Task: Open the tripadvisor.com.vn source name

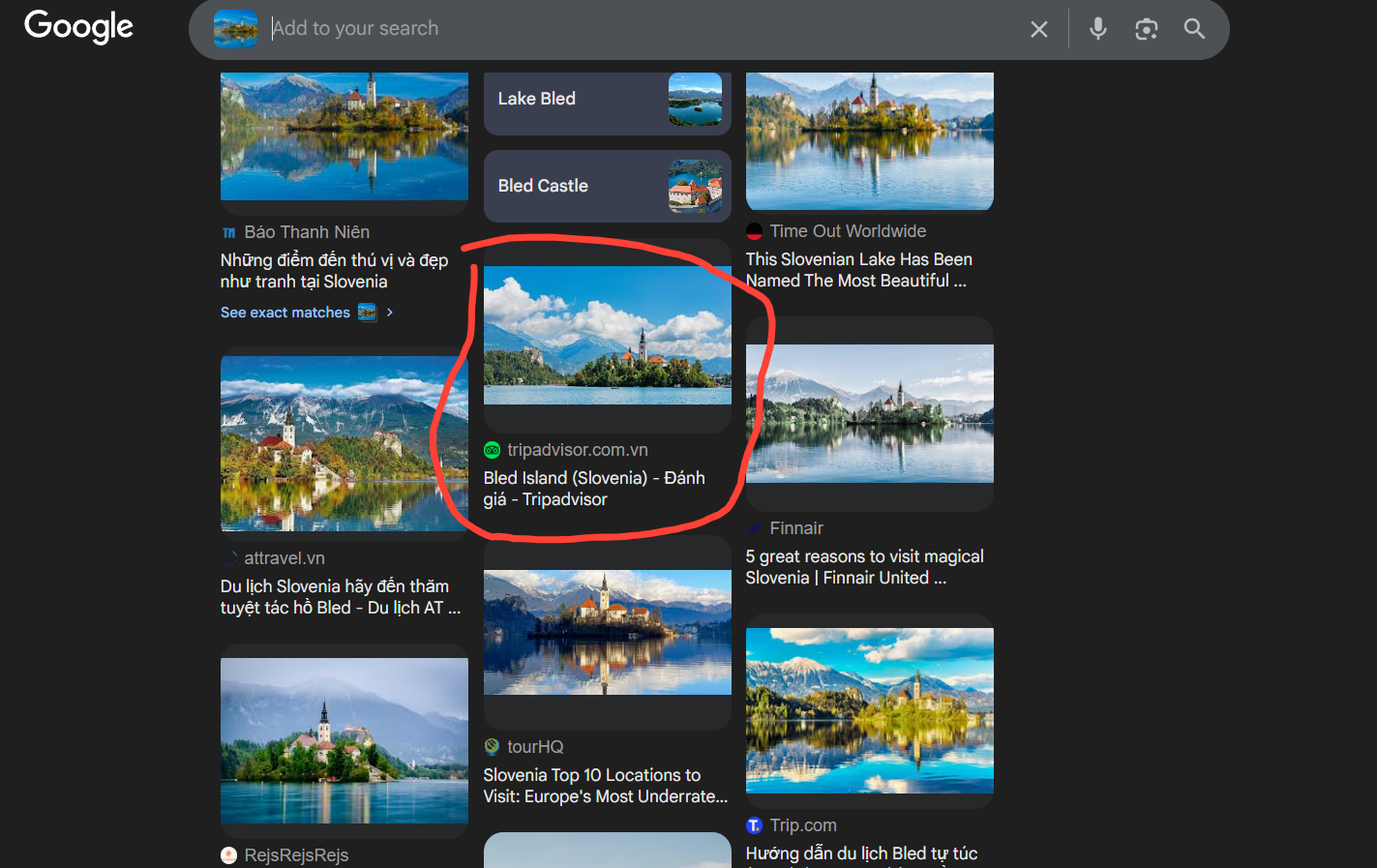Action: click(x=578, y=450)
